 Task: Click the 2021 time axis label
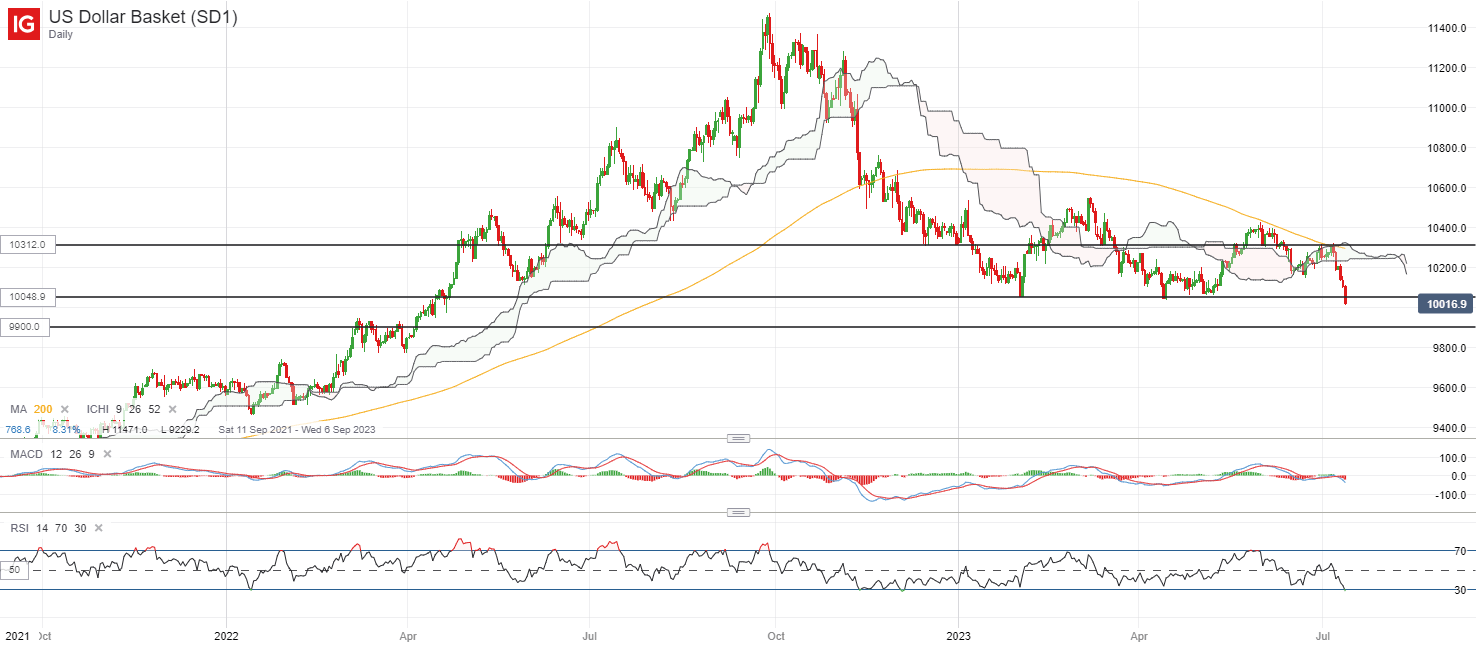click(16, 635)
